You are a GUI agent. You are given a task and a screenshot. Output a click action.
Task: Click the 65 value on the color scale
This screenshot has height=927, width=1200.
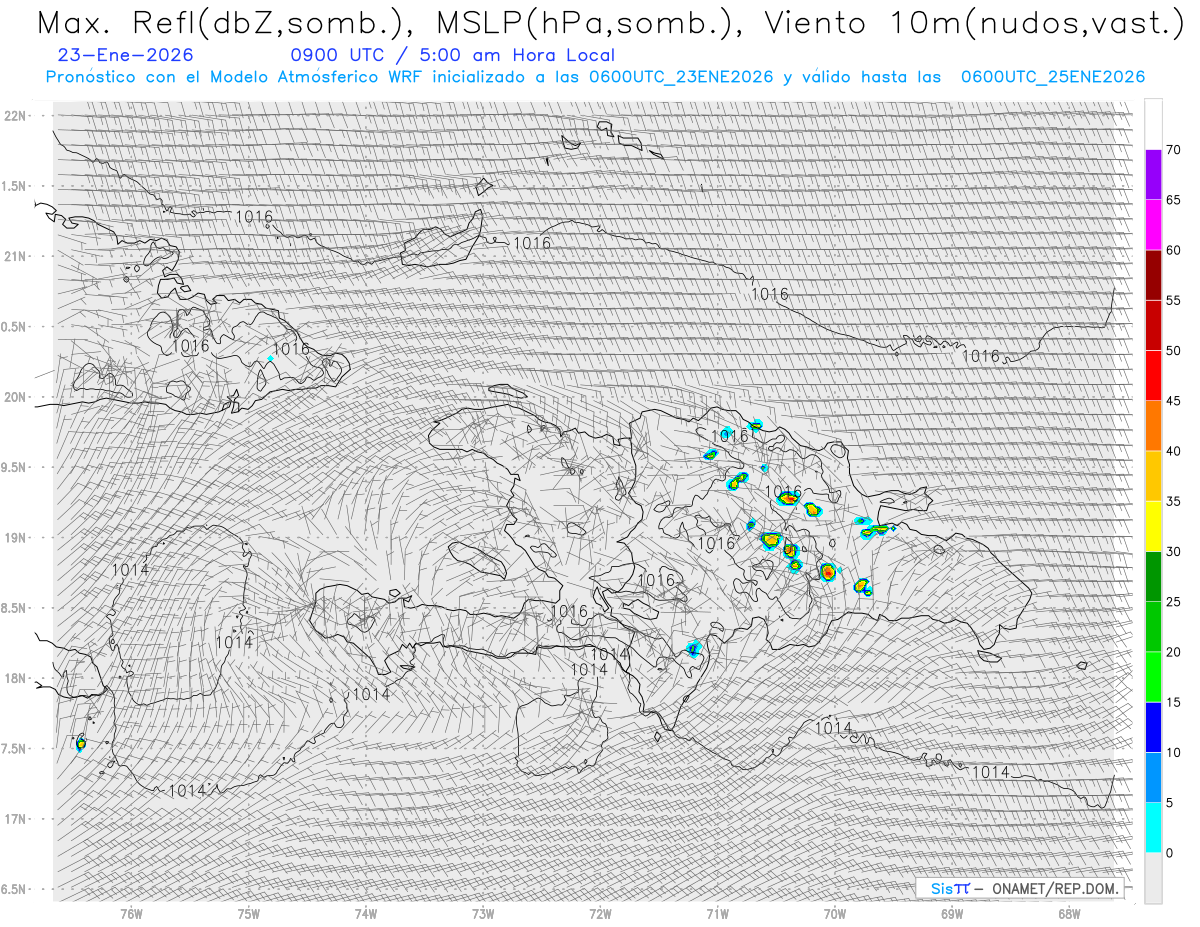pos(1173,200)
